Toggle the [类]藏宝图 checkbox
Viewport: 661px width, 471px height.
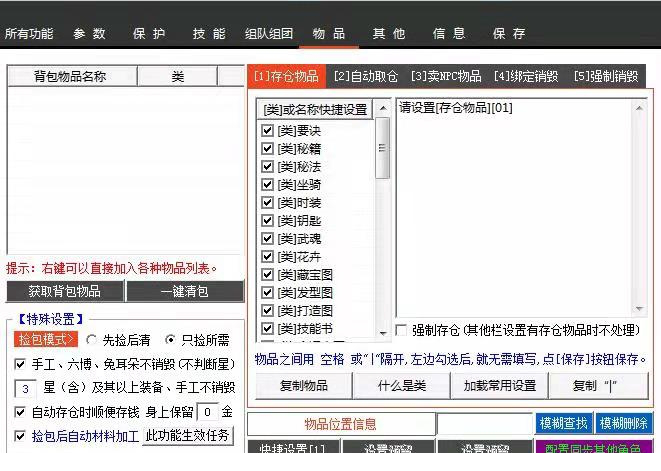[267, 275]
